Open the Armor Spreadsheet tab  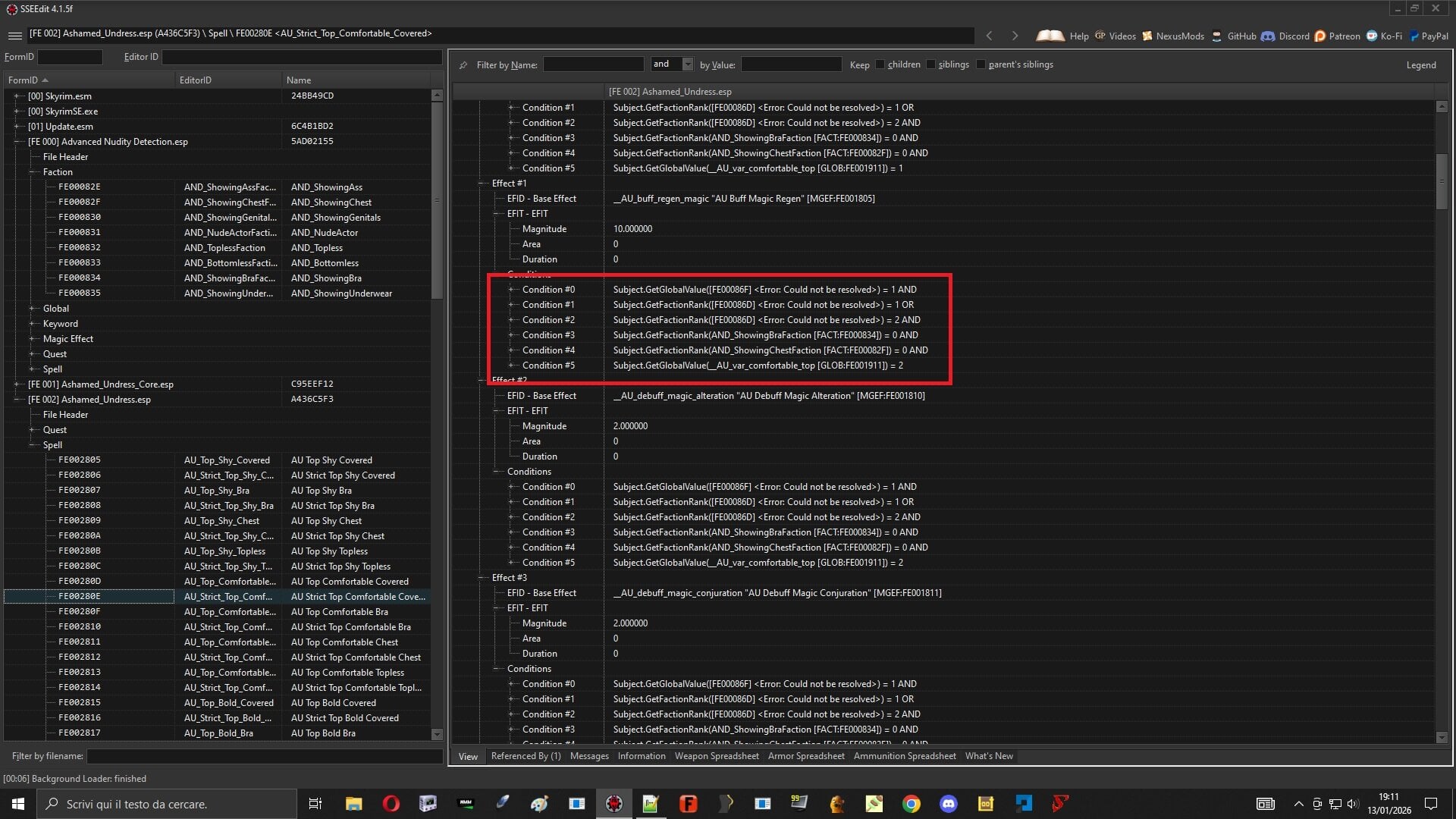point(806,756)
